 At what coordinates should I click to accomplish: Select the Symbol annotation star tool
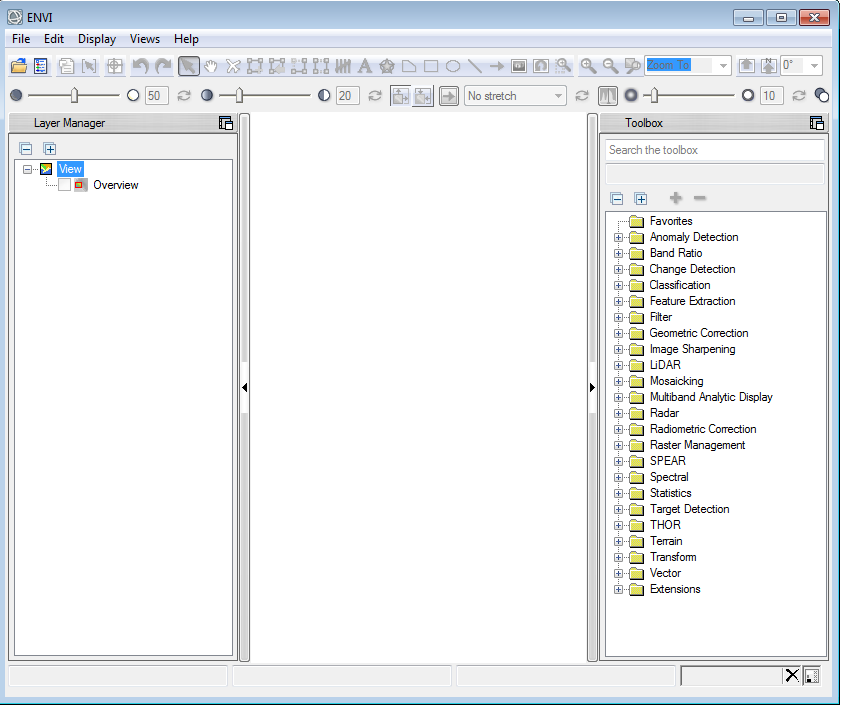(x=387, y=66)
